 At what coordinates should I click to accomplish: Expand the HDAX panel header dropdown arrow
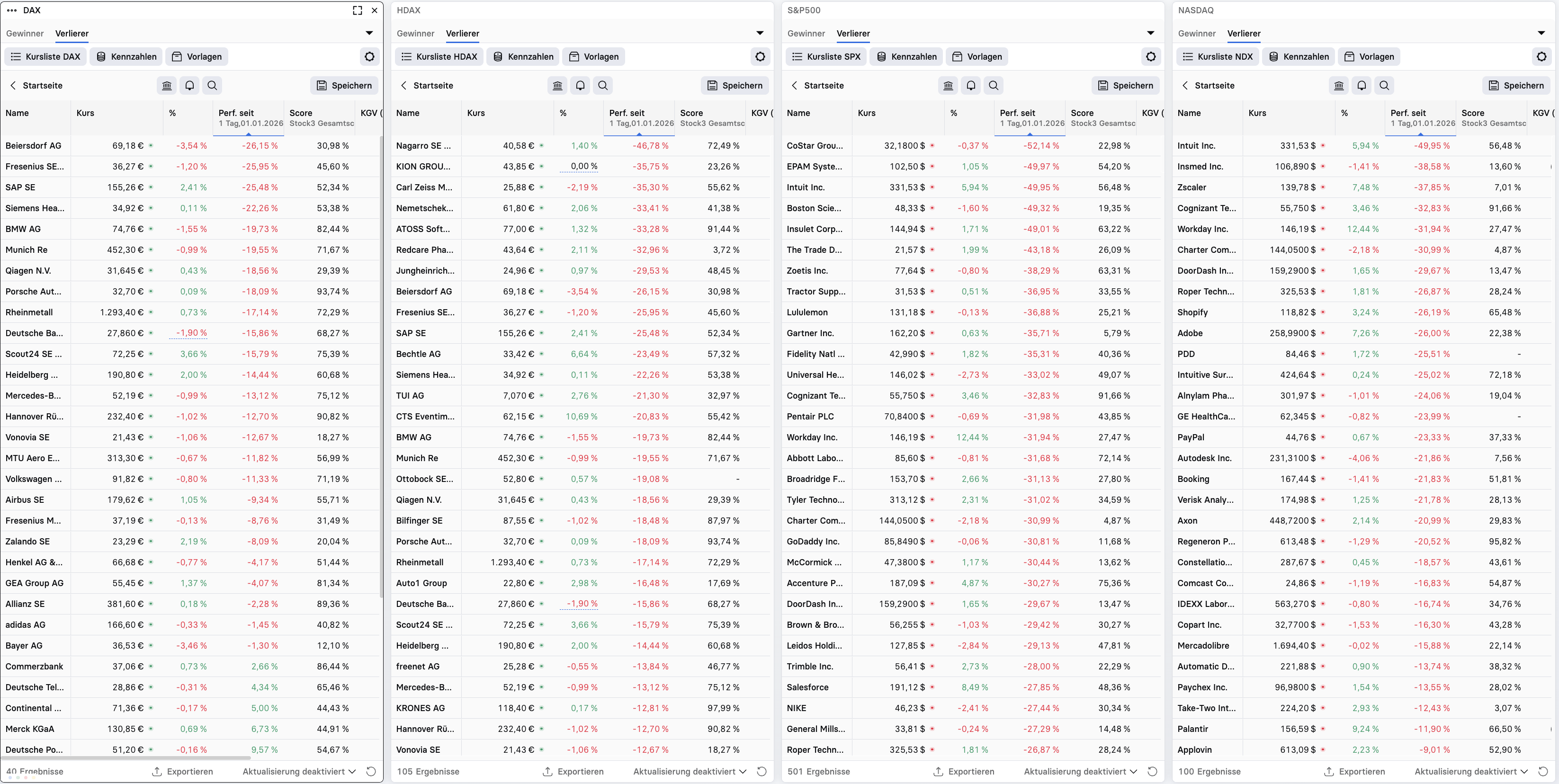(760, 33)
